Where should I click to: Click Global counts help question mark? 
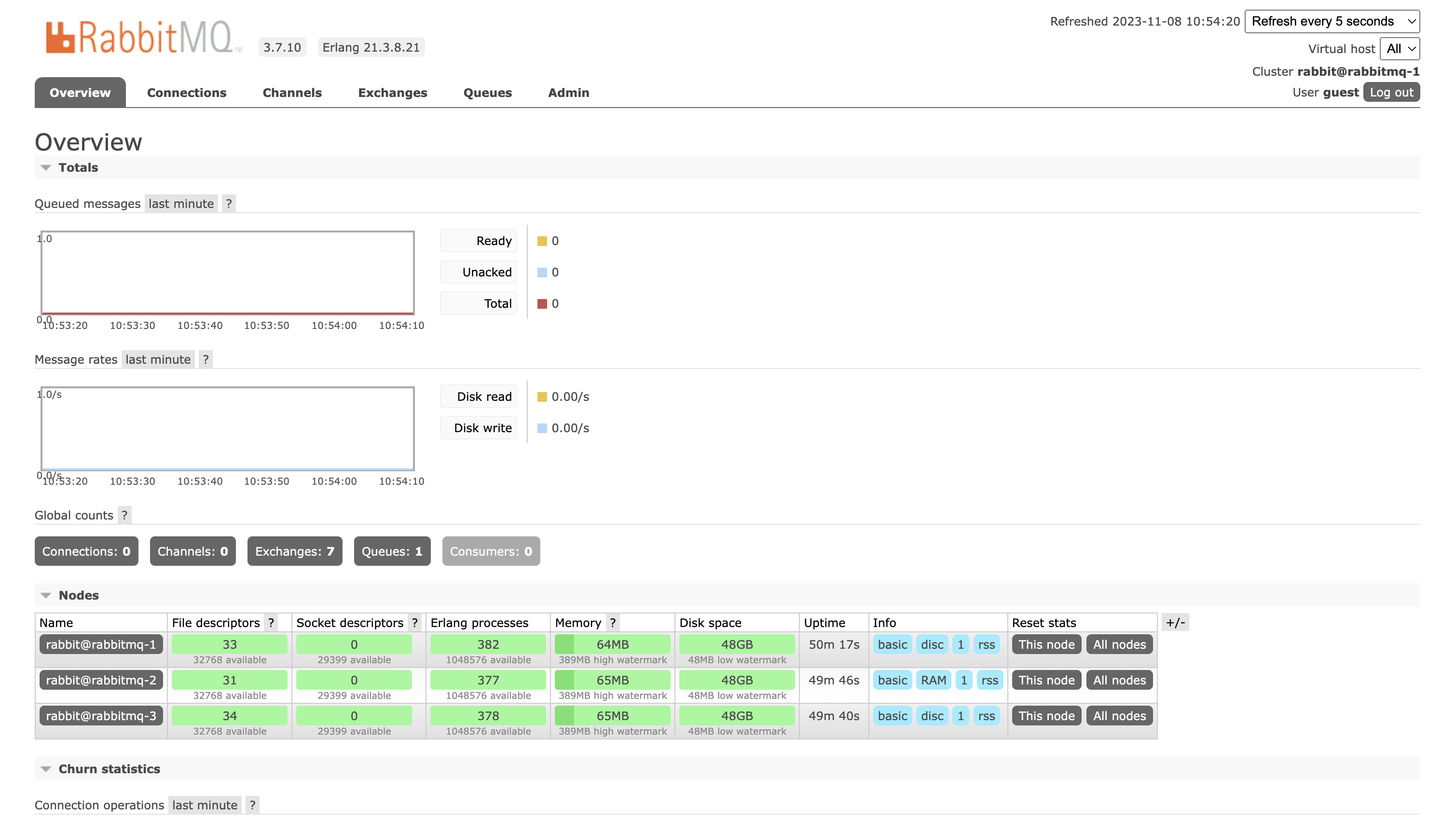pyautogui.click(x=124, y=515)
